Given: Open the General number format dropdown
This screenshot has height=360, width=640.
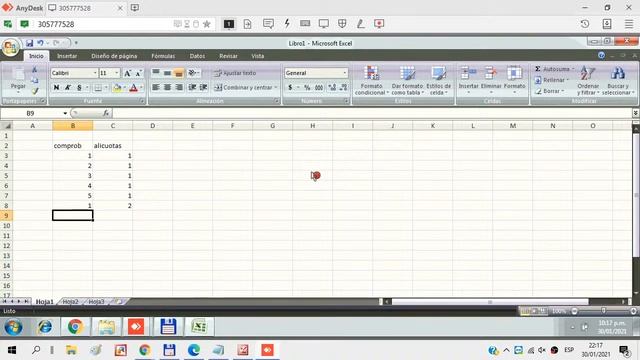Looking at the screenshot, I should [x=345, y=73].
